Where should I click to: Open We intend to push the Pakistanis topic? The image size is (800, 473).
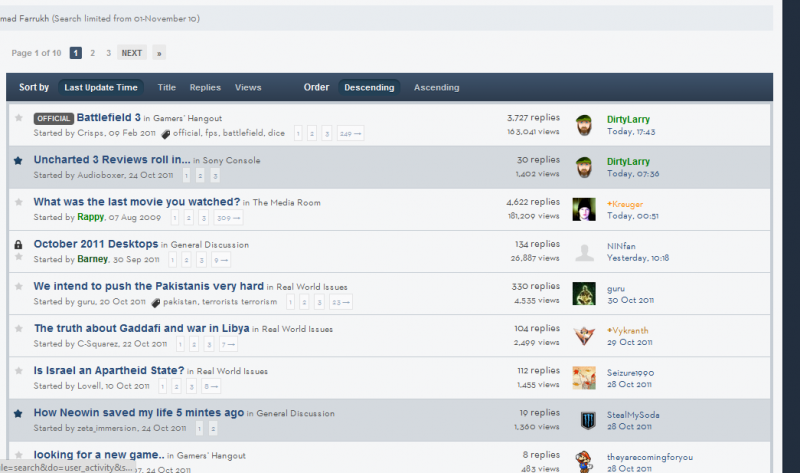[148, 286]
